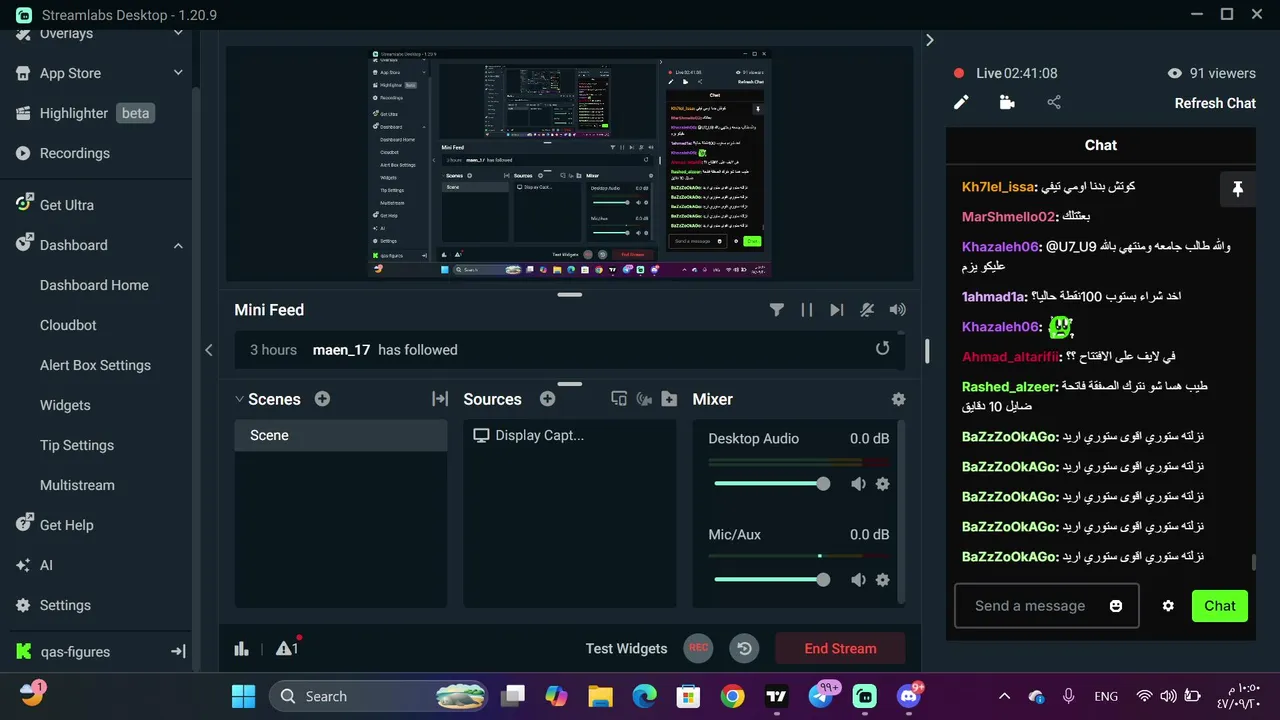The width and height of the screenshot is (1280, 720).
Task: Add a new scene with the plus icon
Action: pos(322,399)
